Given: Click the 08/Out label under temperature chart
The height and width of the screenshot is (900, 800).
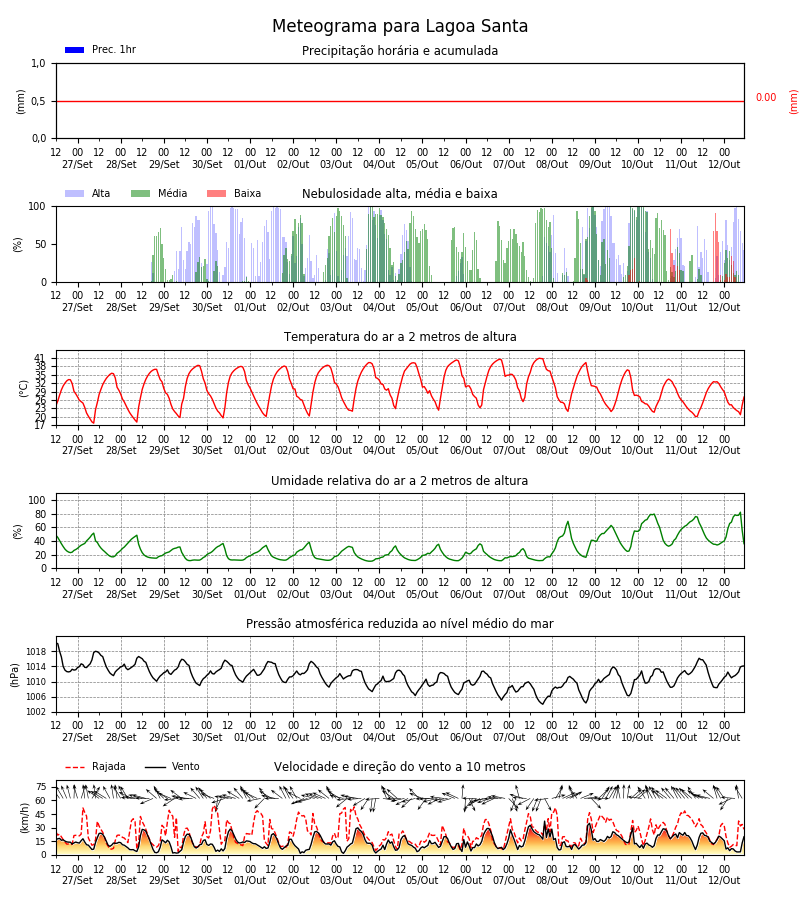Looking at the screenshot, I should pyautogui.click(x=552, y=451).
